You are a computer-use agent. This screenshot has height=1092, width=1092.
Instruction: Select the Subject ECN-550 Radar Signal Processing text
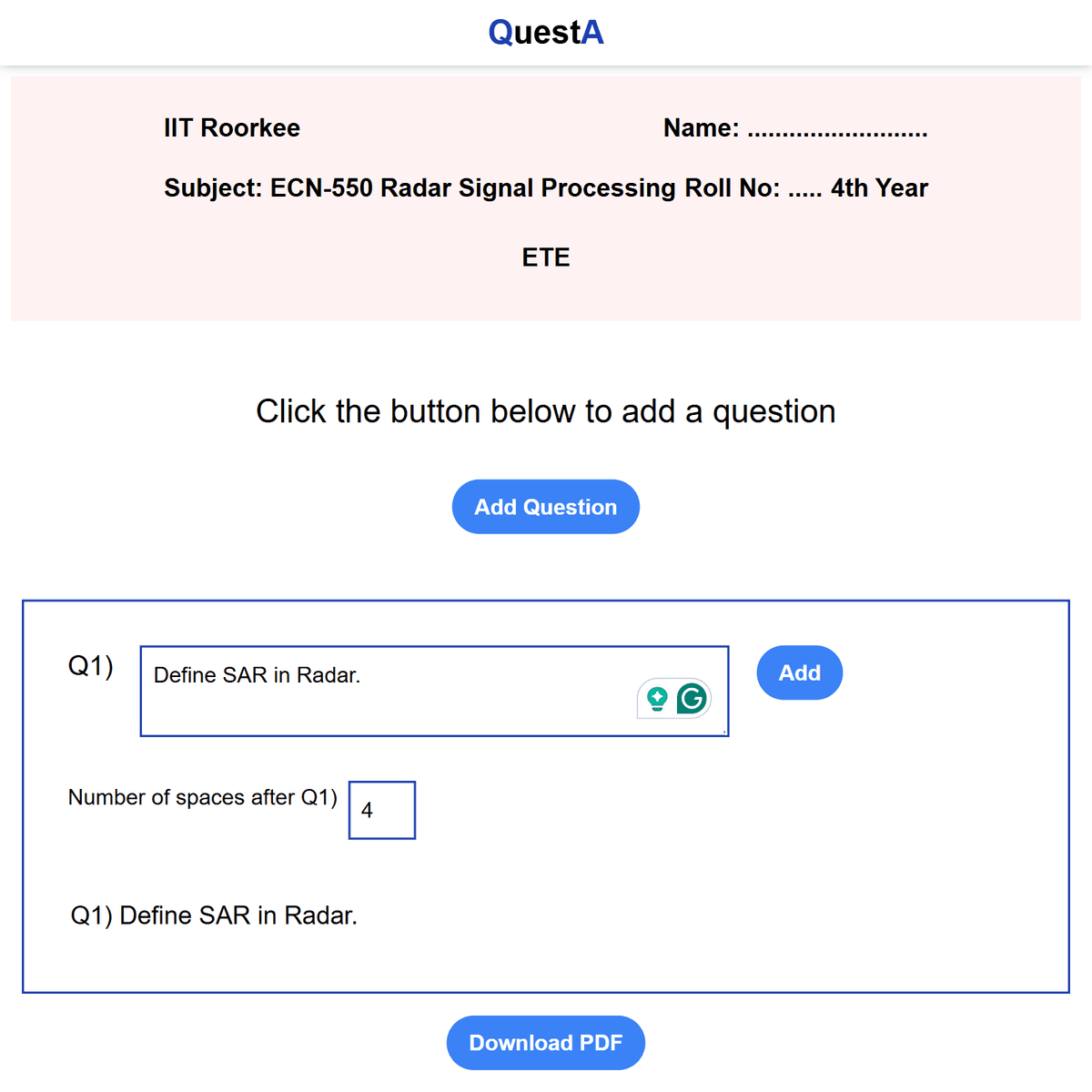tap(420, 188)
